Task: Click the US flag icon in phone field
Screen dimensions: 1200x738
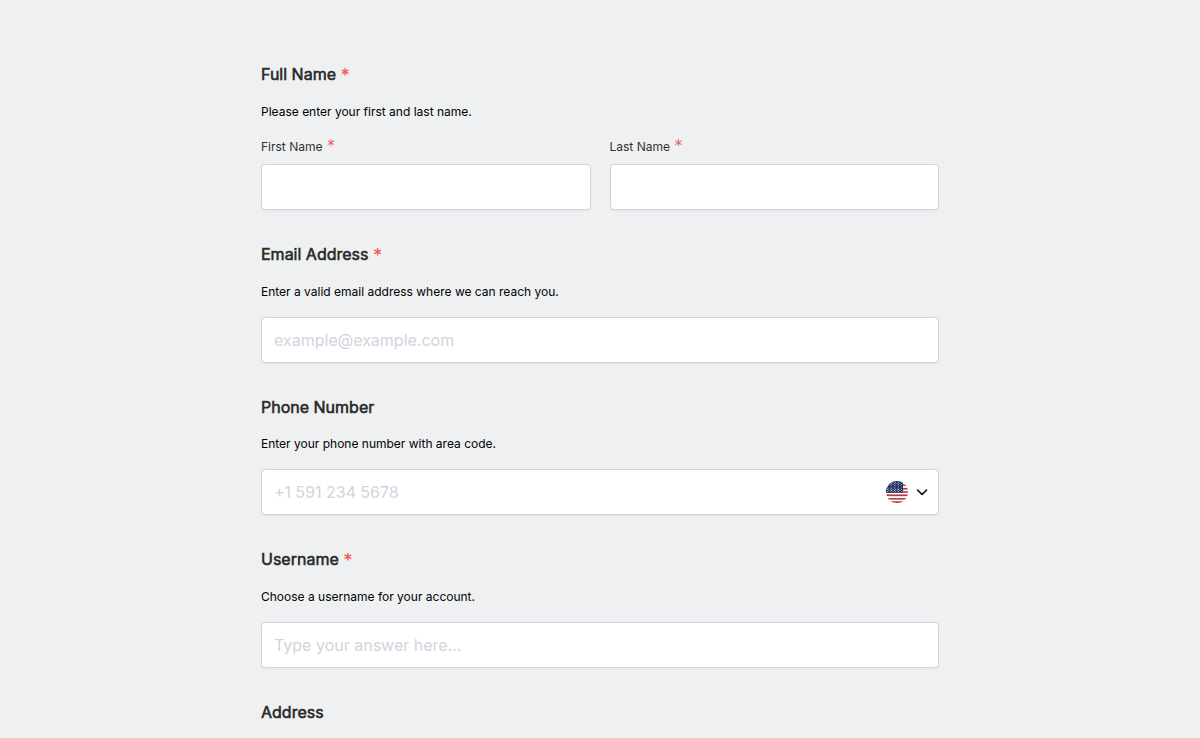Action: 896,491
